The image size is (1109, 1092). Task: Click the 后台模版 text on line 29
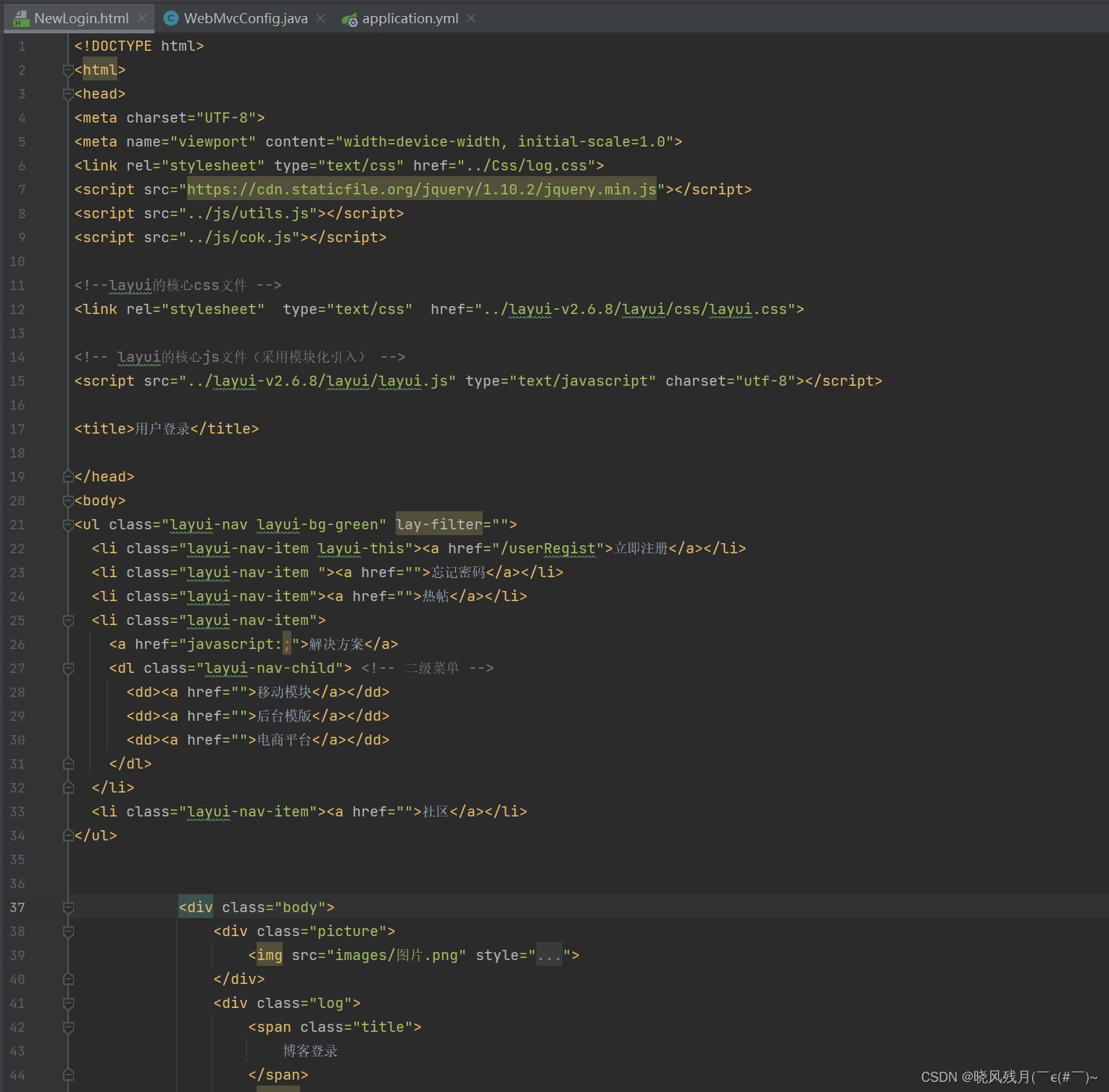point(284,716)
